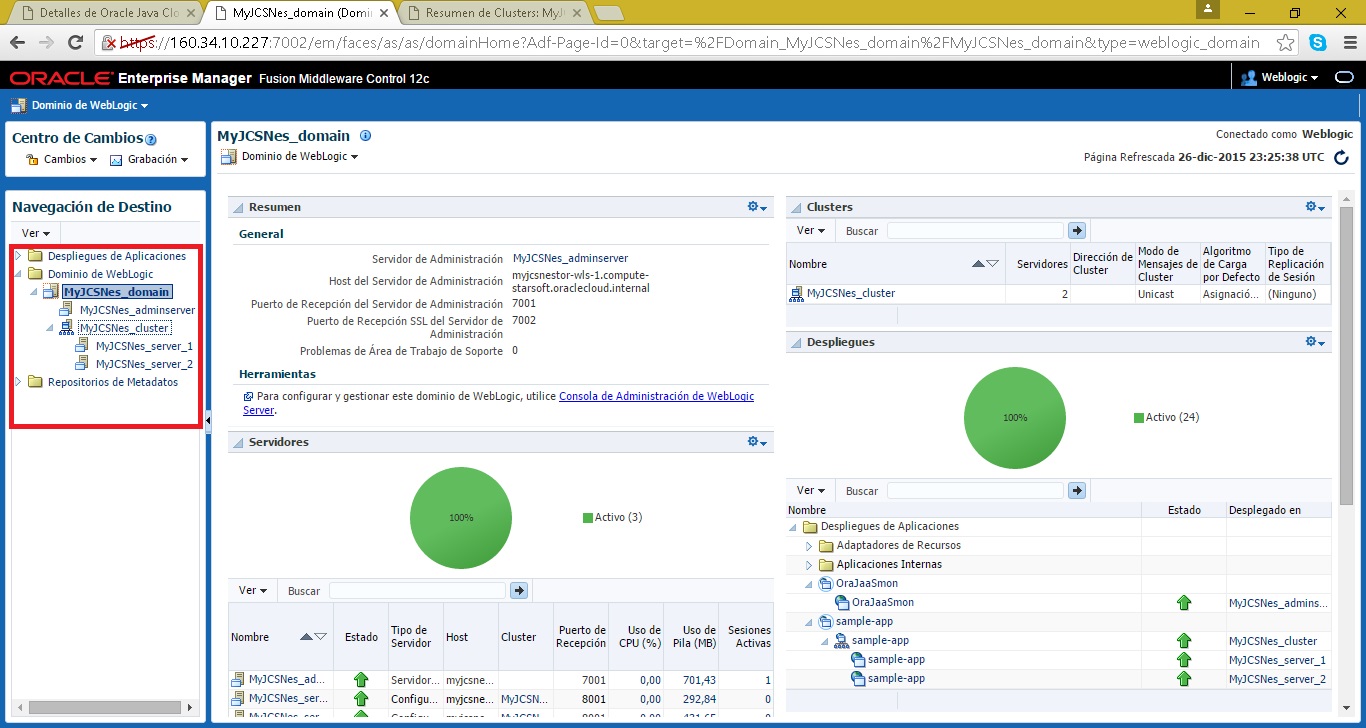1366x728 pixels.
Task: Expand the Adaptadores de Recursos folder
Action: (x=809, y=546)
